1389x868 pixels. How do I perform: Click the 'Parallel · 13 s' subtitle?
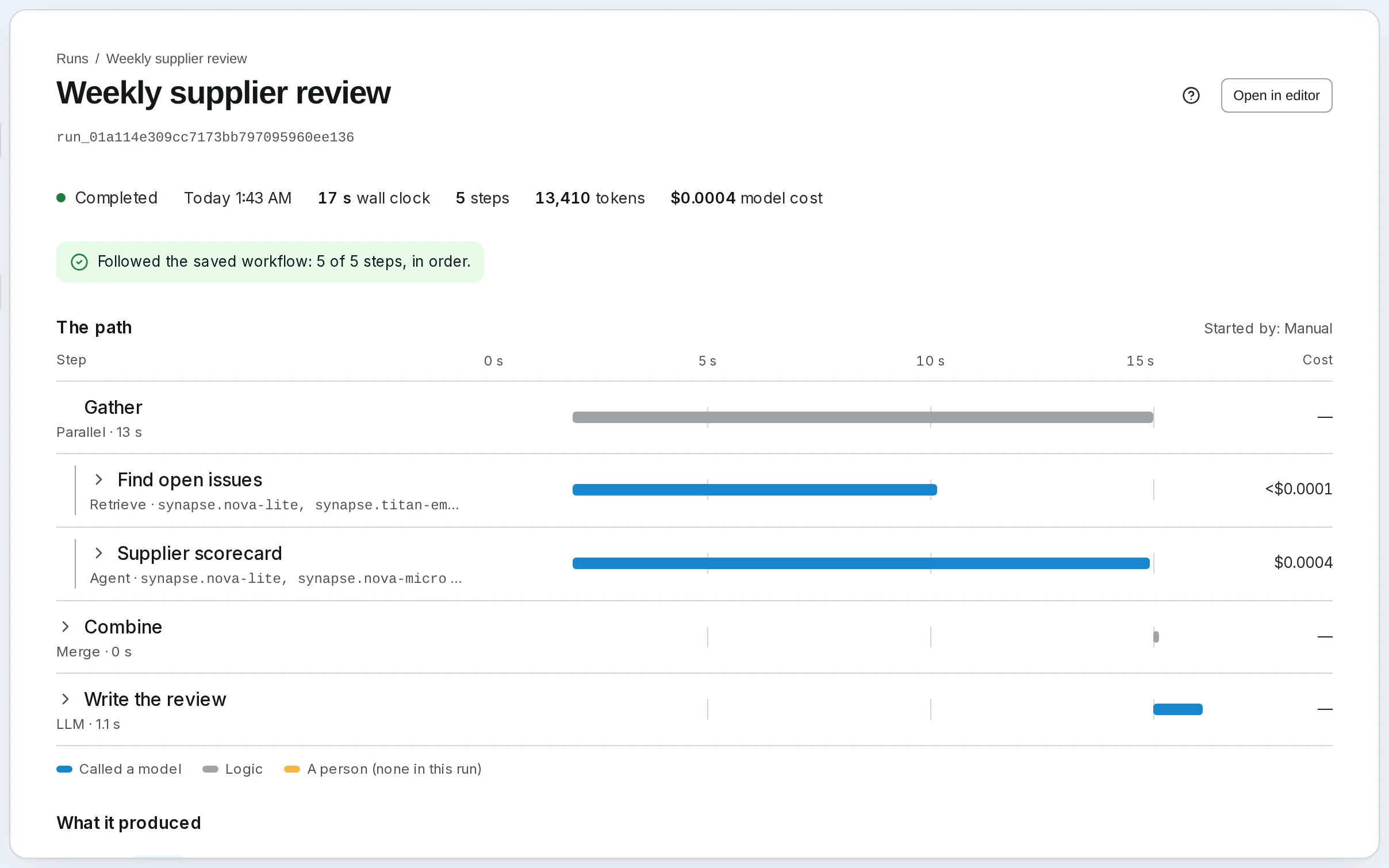coord(99,432)
